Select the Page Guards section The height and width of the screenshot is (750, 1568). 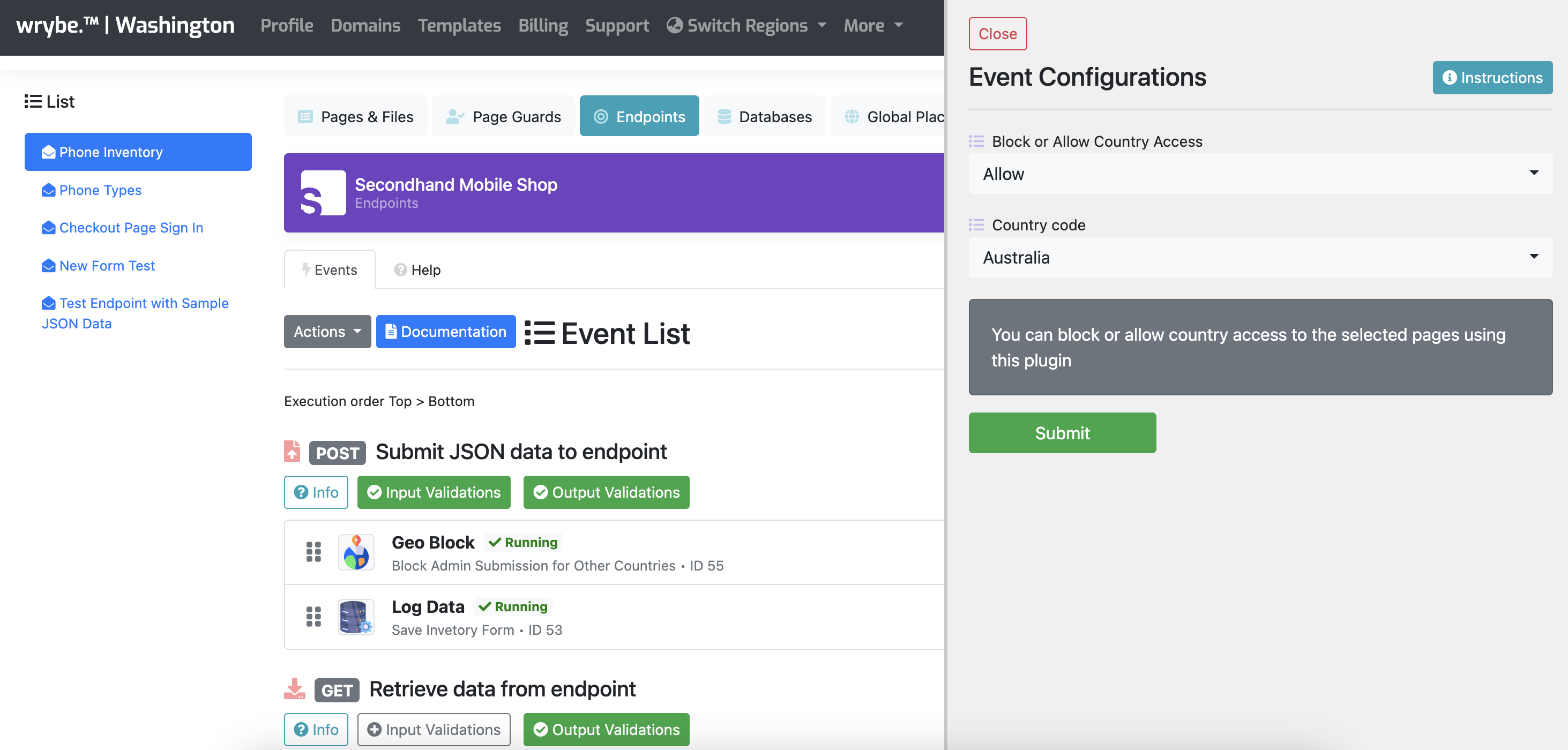pyautogui.click(x=503, y=116)
